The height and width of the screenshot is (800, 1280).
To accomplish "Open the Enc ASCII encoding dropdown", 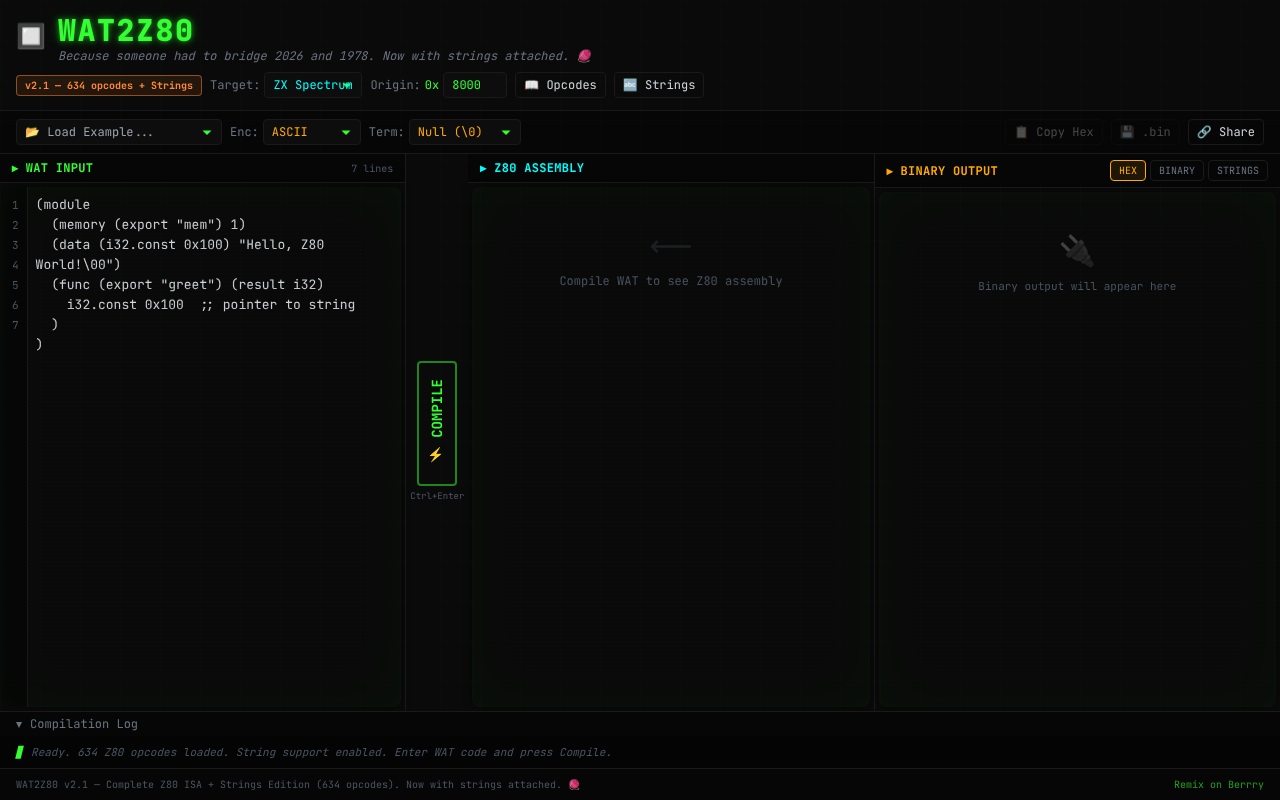I will pyautogui.click(x=312, y=132).
